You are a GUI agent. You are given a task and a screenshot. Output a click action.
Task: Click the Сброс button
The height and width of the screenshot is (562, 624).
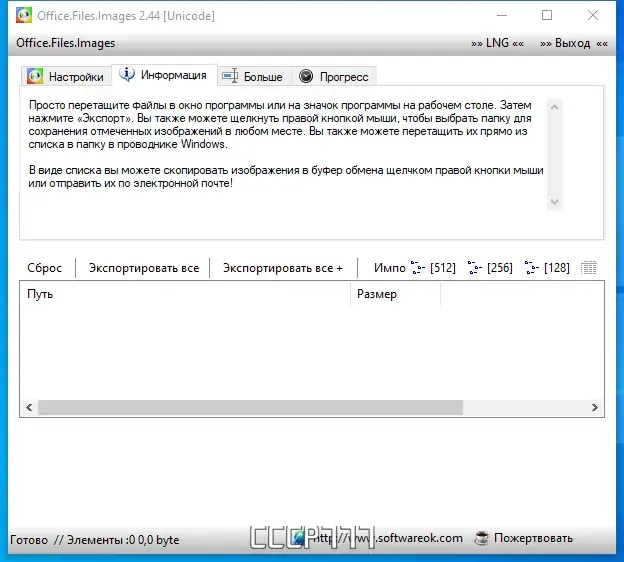(45, 268)
